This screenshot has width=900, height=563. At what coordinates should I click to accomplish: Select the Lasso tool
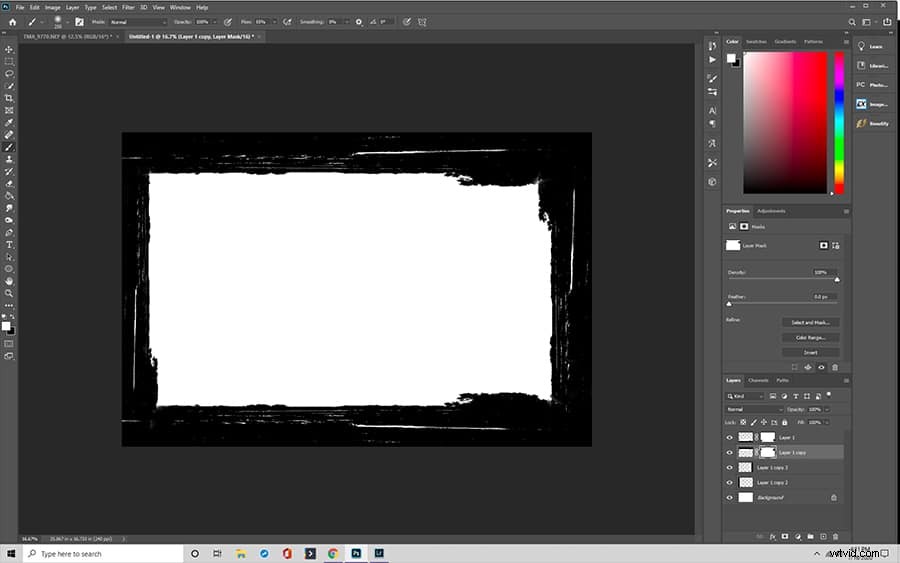[x=9, y=73]
